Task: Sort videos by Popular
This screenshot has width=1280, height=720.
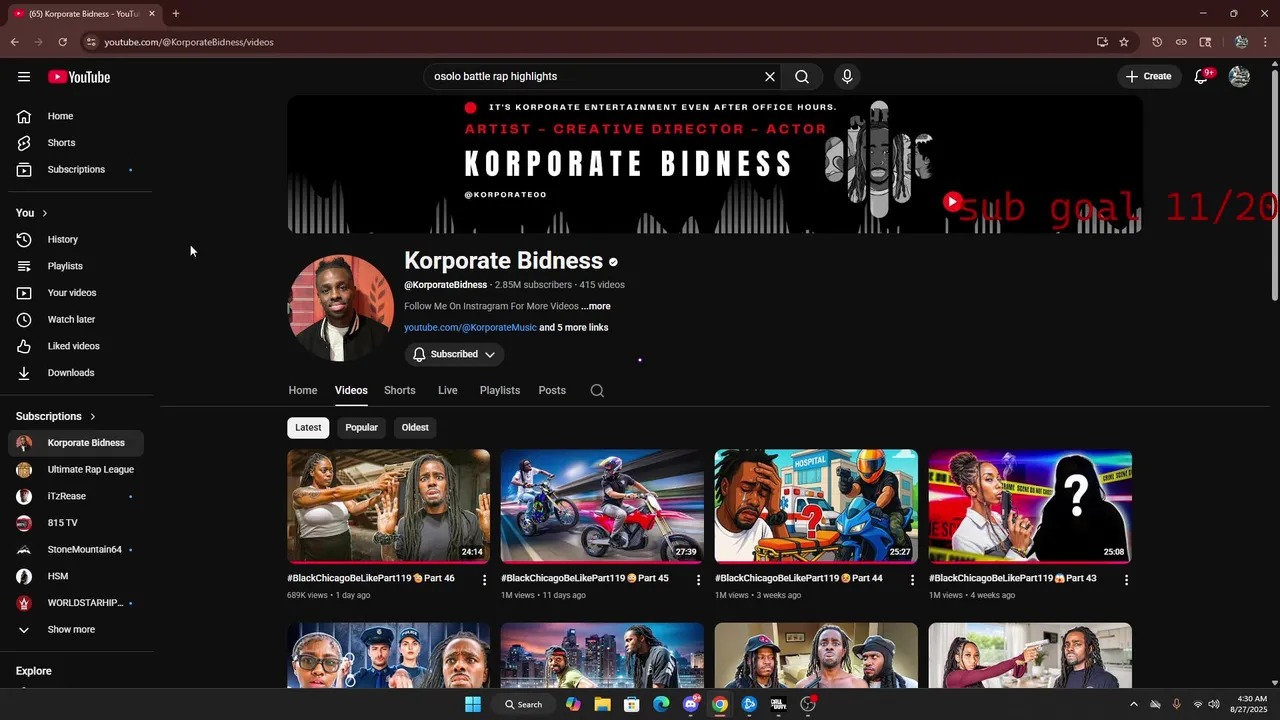Action: (x=362, y=428)
